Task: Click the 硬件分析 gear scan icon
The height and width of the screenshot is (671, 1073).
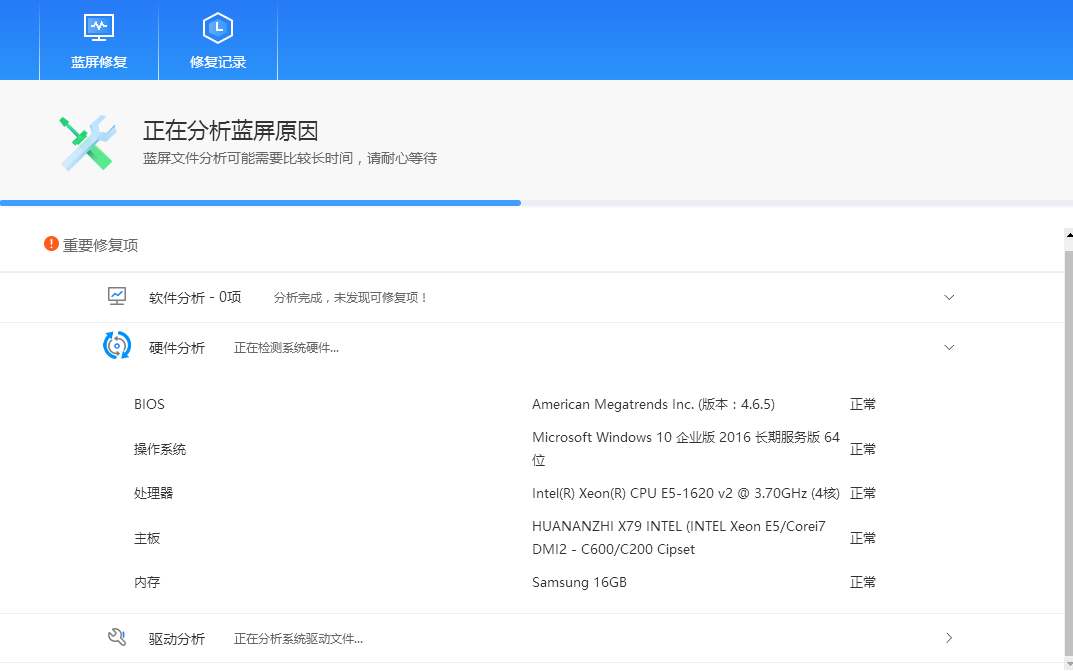Action: pos(117,345)
